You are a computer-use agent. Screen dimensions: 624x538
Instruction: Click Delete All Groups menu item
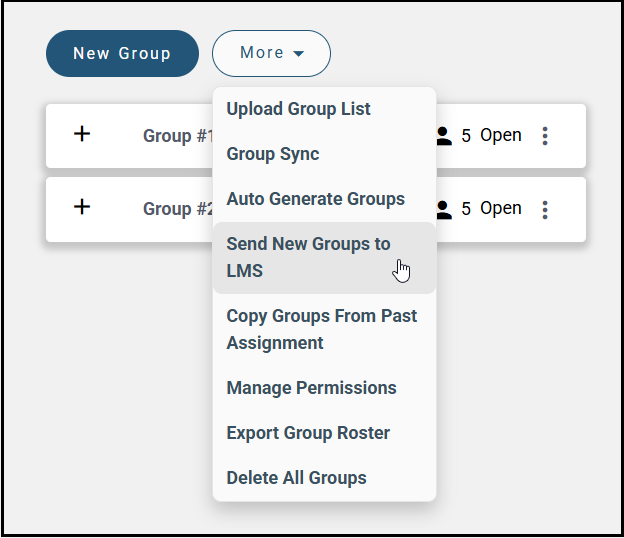pyautogui.click(x=324, y=478)
